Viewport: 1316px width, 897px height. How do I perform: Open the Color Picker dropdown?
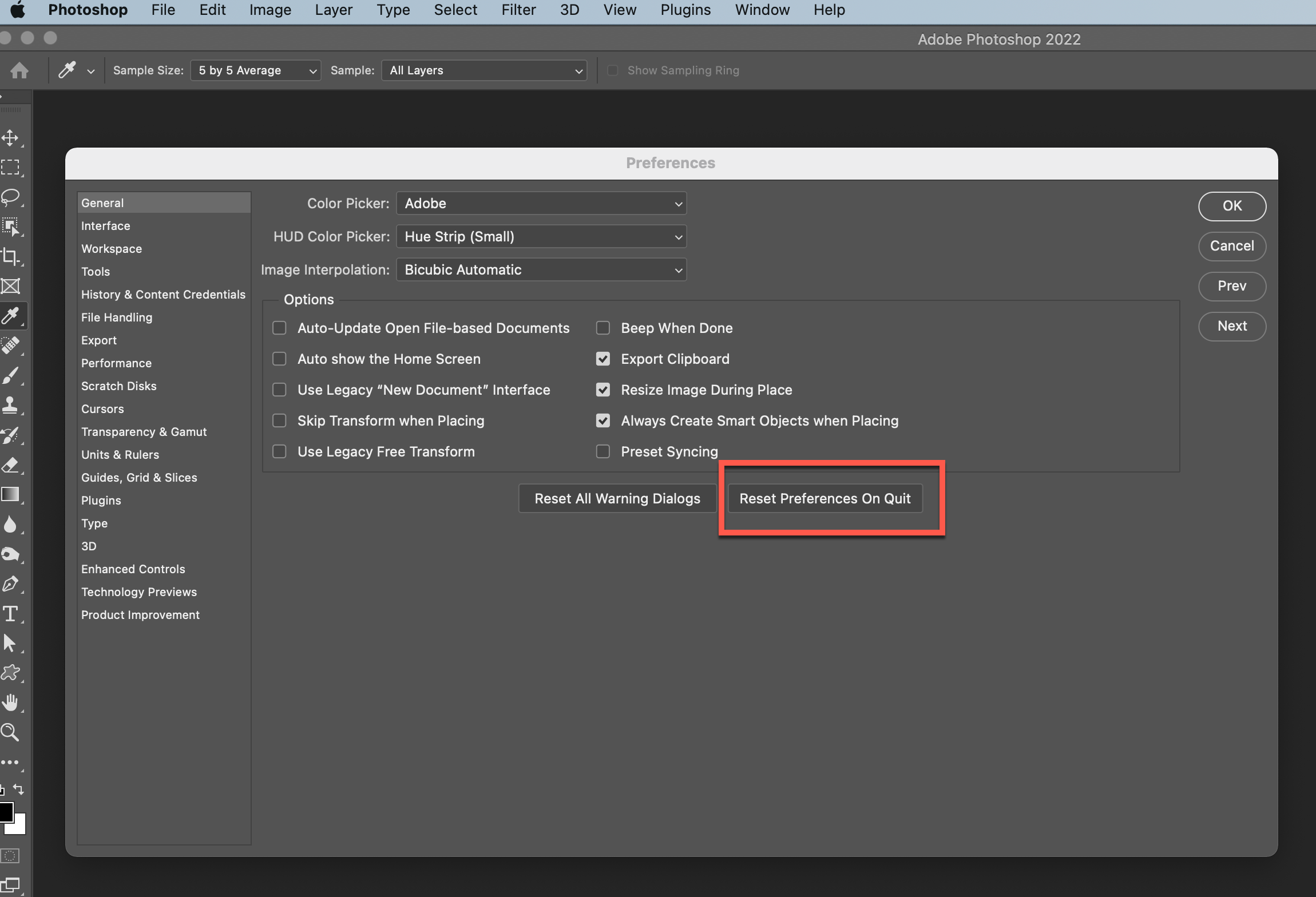(540, 203)
